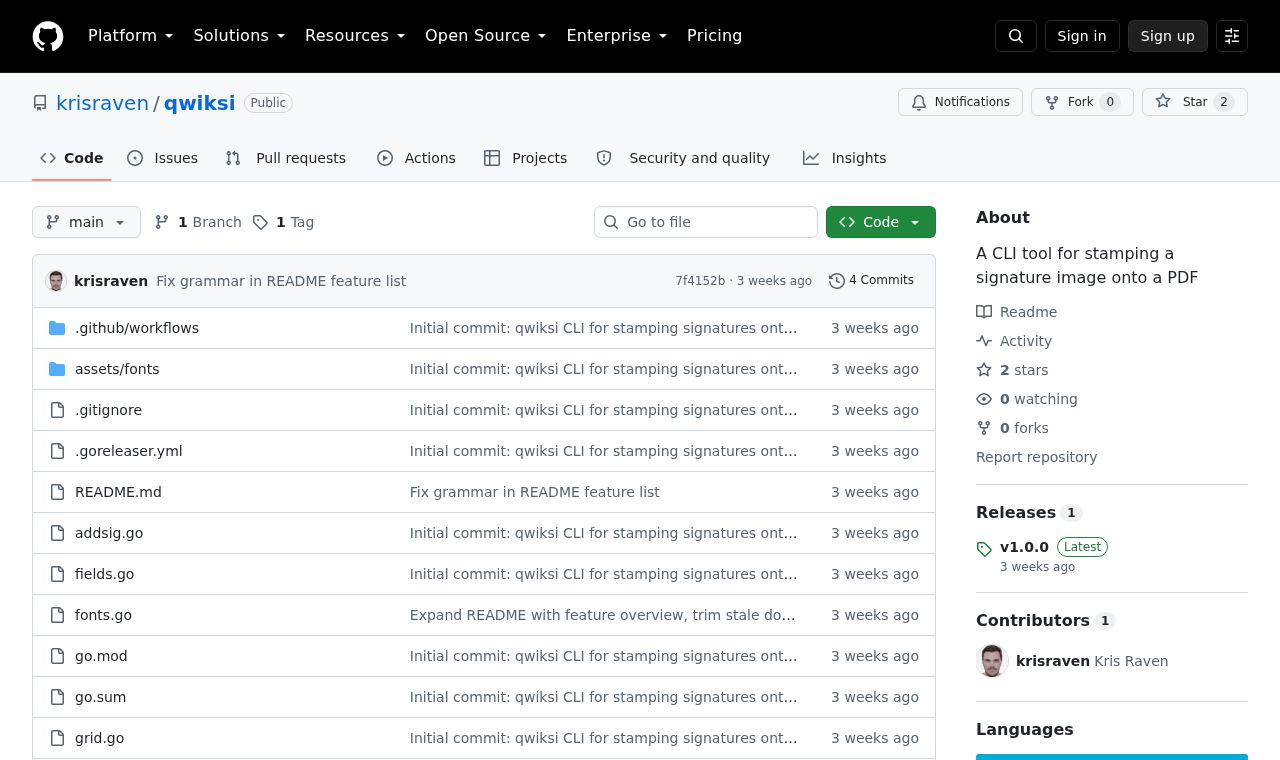Open the .goreleaser.yml file name

[129, 451]
